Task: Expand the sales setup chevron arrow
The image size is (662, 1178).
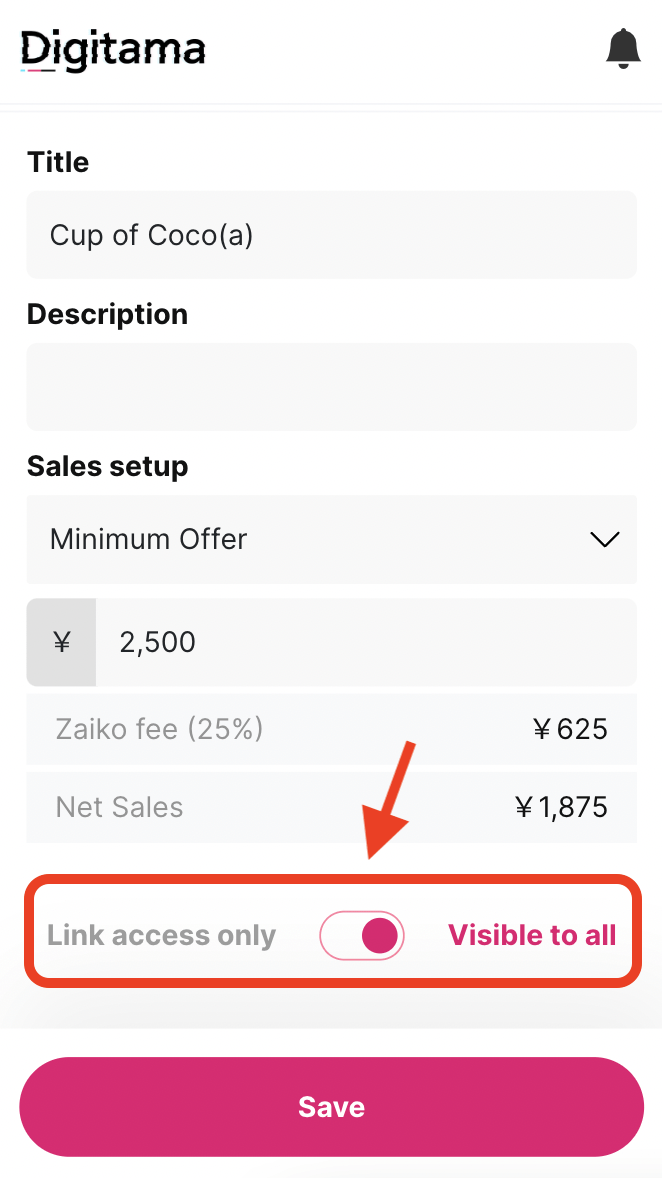Action: tap(604, 539)
